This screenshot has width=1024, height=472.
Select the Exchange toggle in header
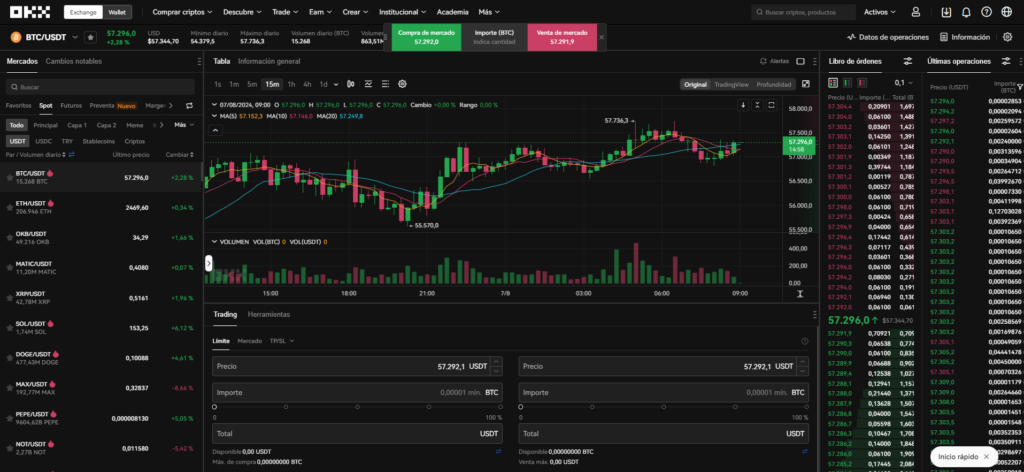click(x=84, y=12)
